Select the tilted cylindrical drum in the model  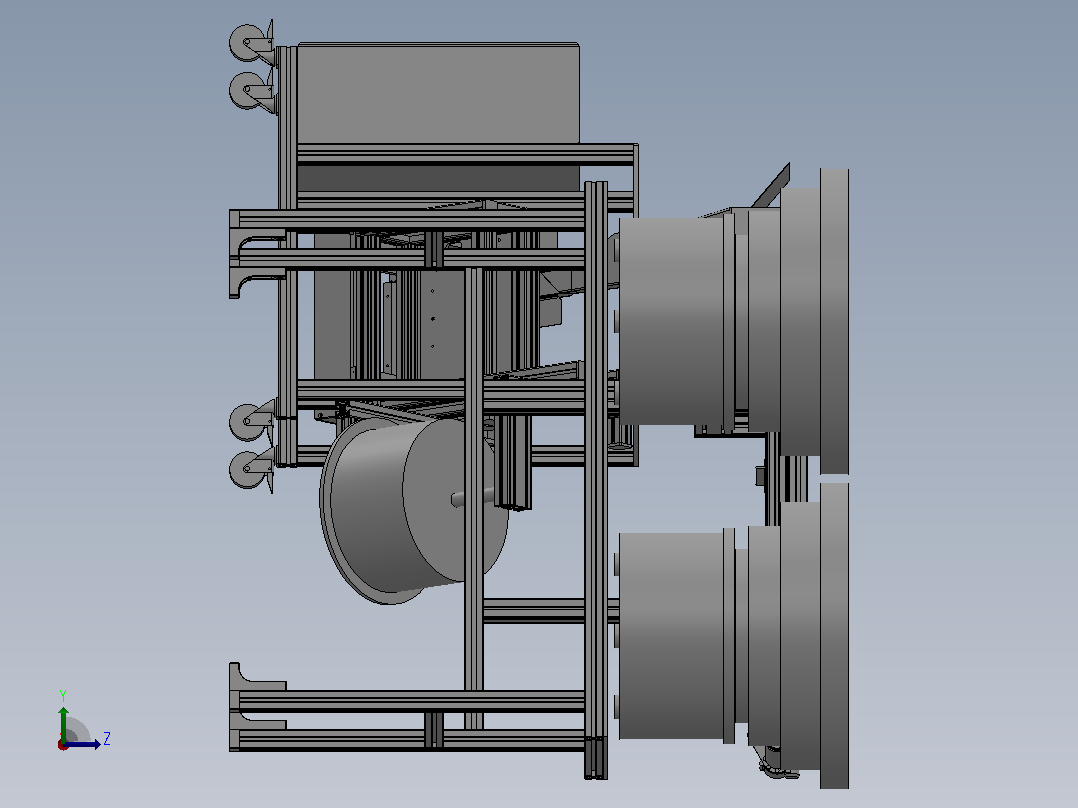(x=413, y=510)
